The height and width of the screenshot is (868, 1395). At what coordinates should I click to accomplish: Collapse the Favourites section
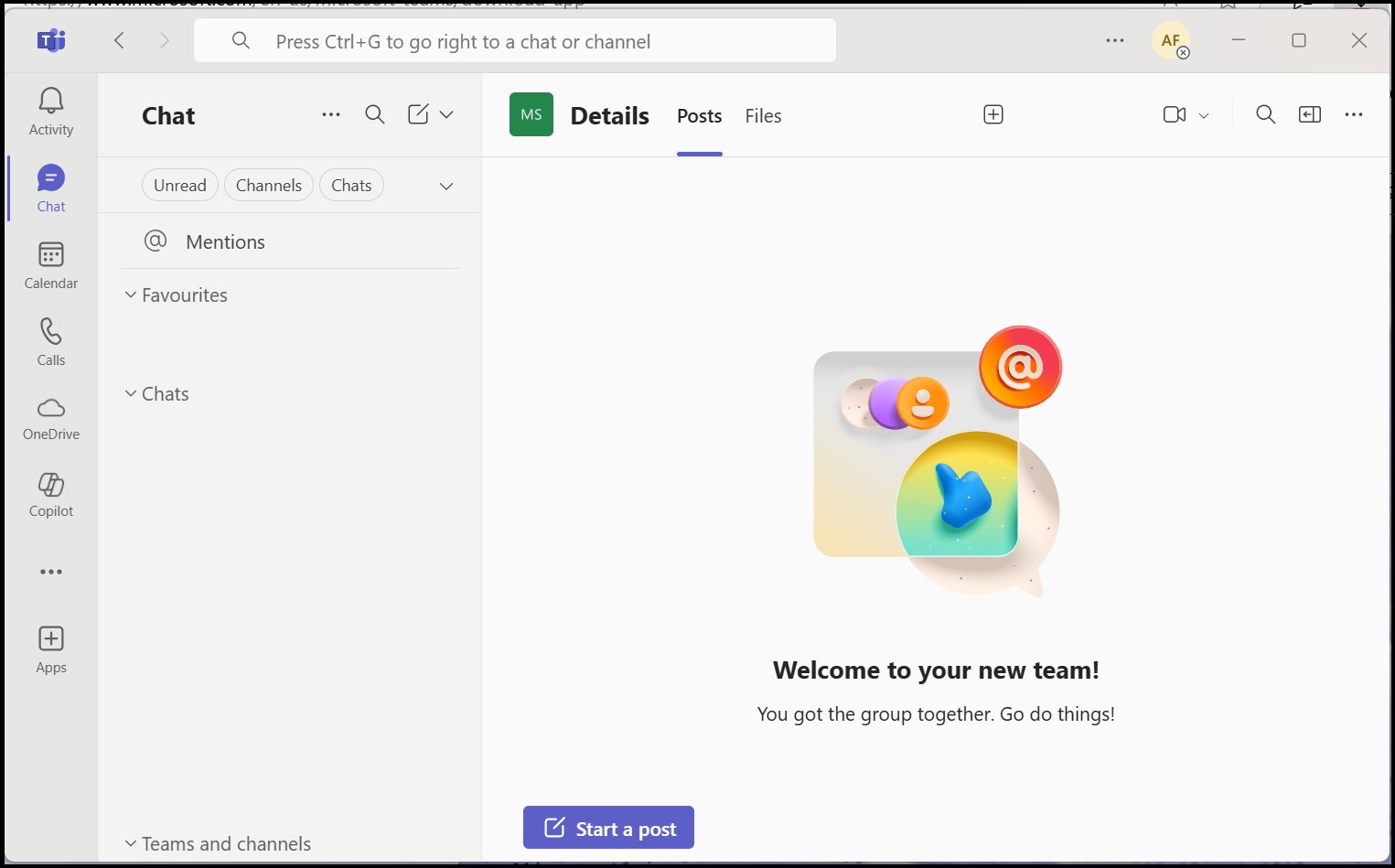click(x=131, y=295)
